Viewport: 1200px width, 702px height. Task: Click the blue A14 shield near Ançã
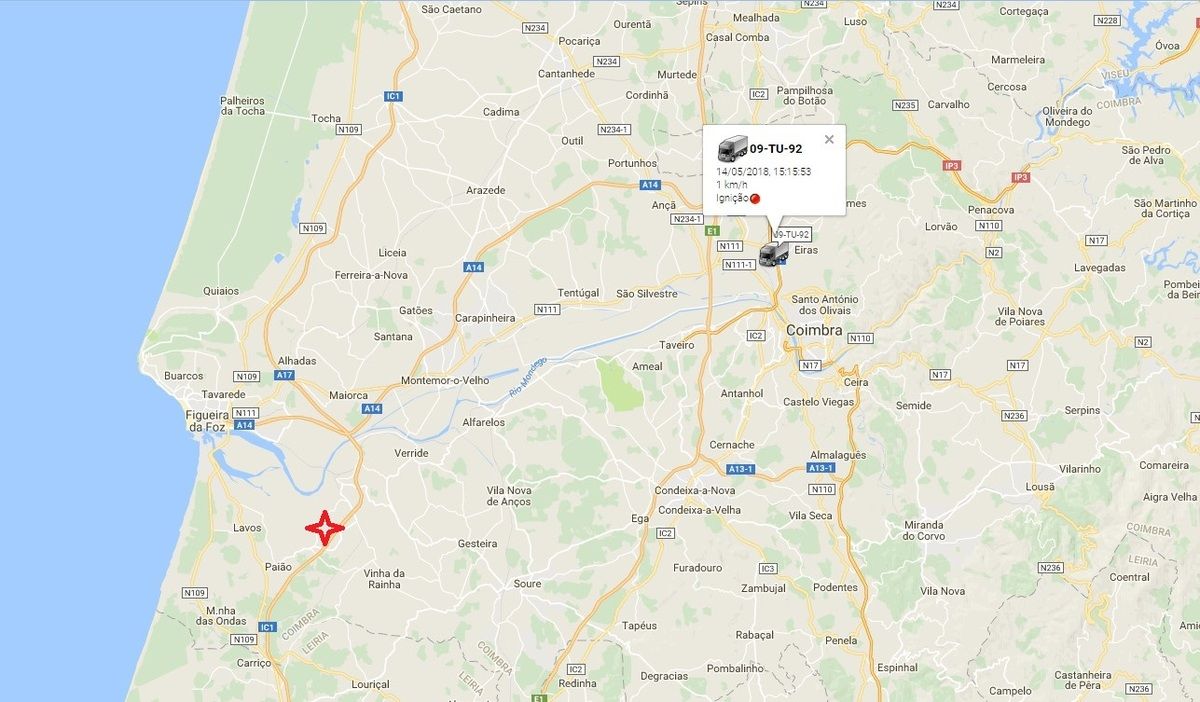click(650, 185)
